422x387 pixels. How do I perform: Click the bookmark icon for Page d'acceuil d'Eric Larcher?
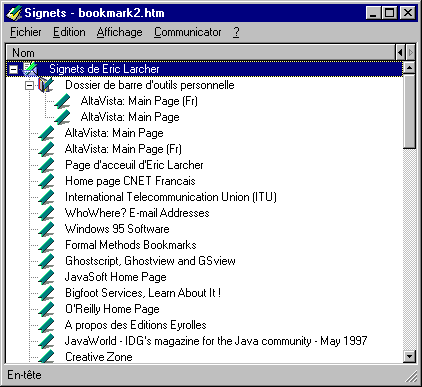pos(46,165)
